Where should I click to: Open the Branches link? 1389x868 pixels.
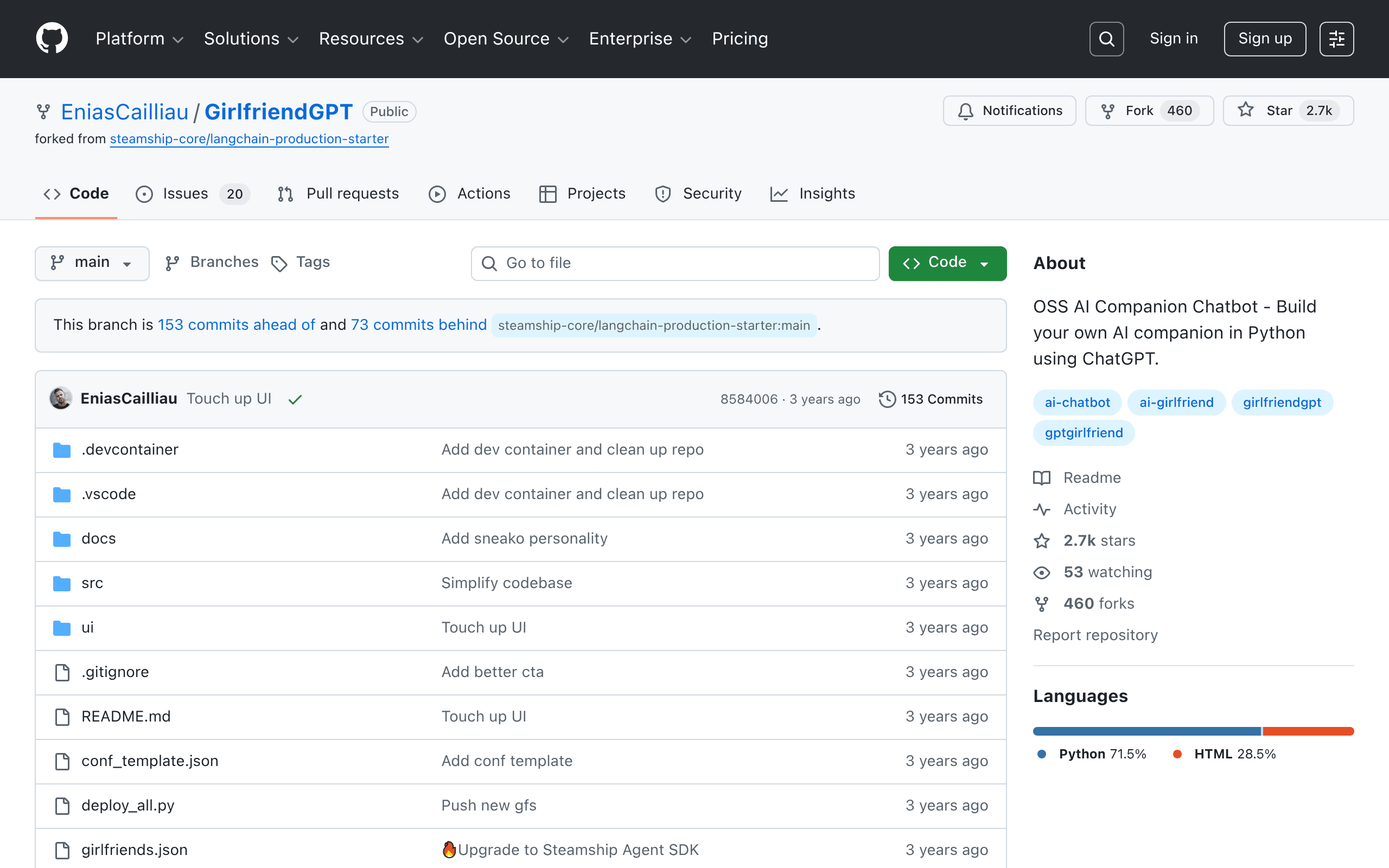coord(211,263)
